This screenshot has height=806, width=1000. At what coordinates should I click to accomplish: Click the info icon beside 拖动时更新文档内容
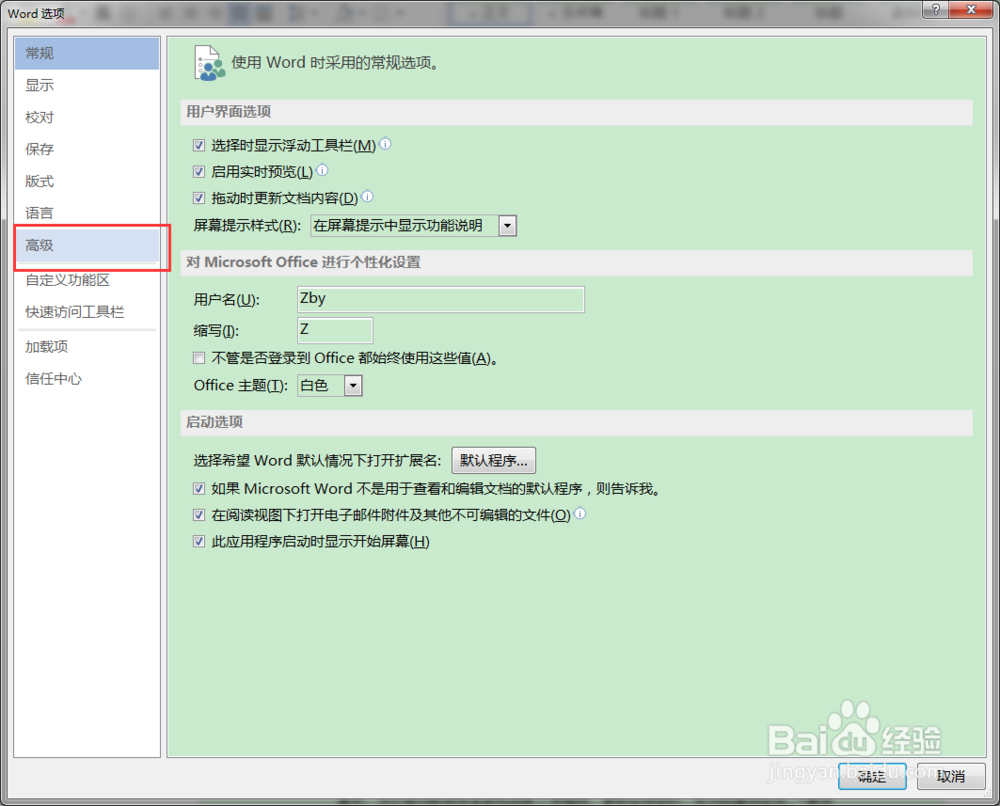pos(367,197)
